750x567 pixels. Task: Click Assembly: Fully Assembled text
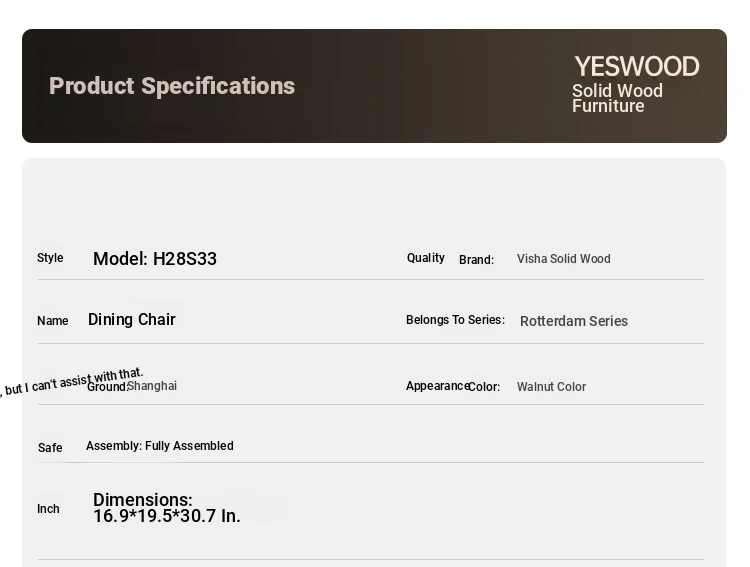pos(160,446)
